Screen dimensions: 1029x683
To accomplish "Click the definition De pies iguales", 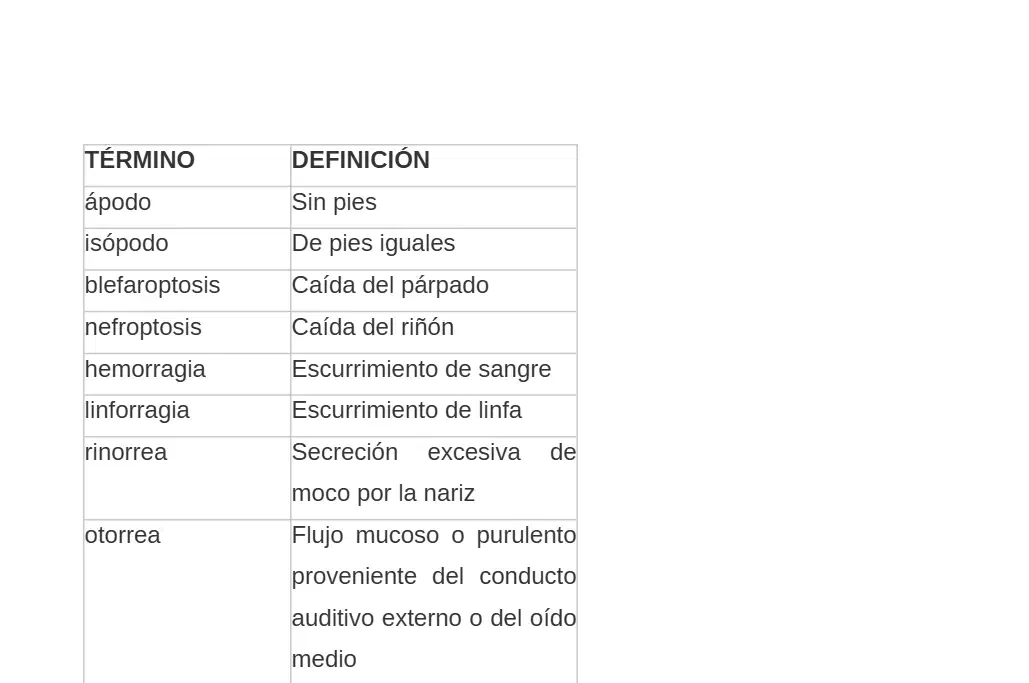I will coord(373,244).
